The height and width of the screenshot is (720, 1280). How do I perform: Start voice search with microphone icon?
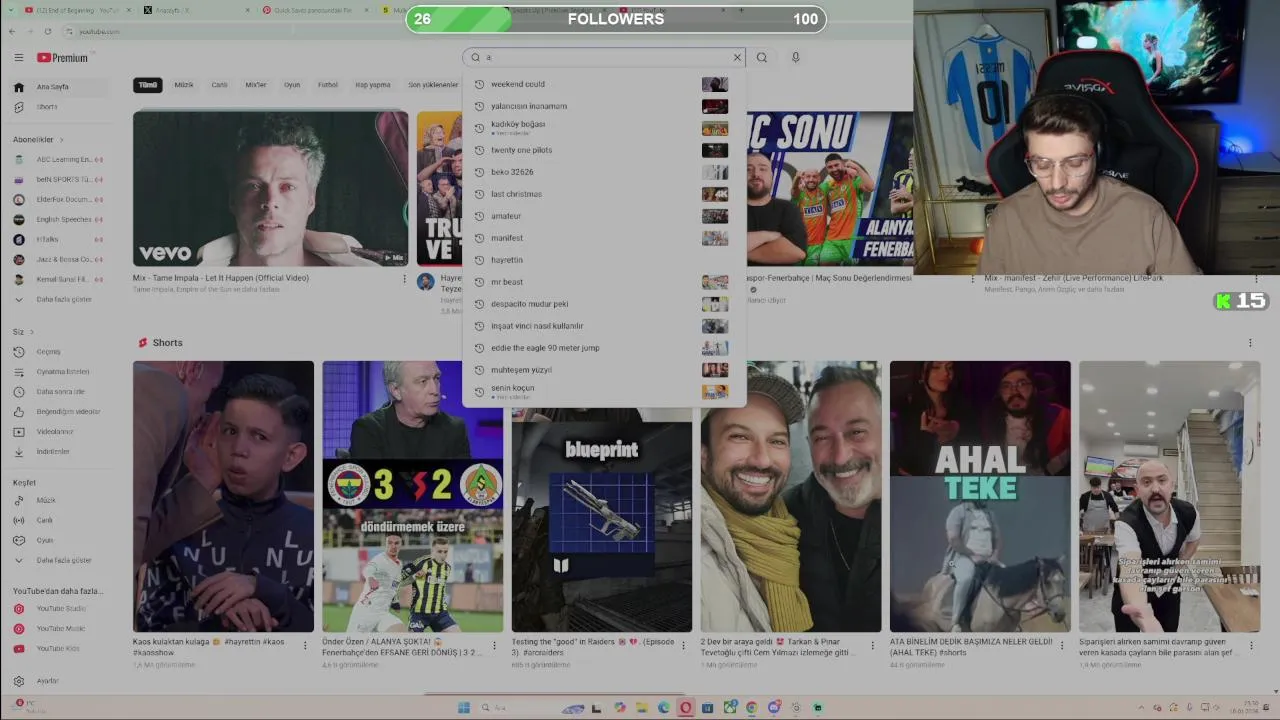(x=795, y=57)
